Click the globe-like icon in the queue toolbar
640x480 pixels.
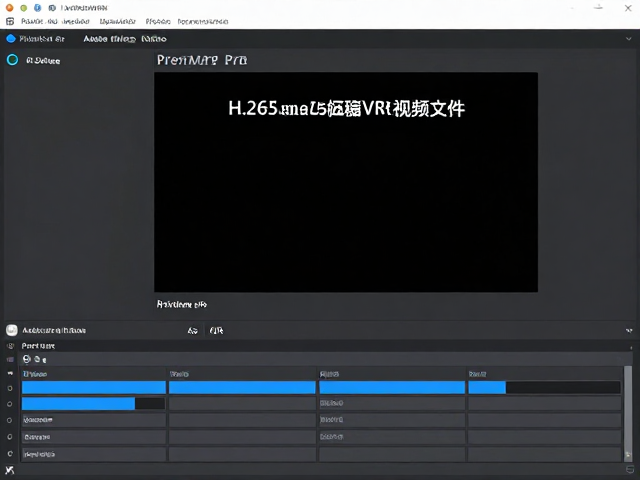27,359
